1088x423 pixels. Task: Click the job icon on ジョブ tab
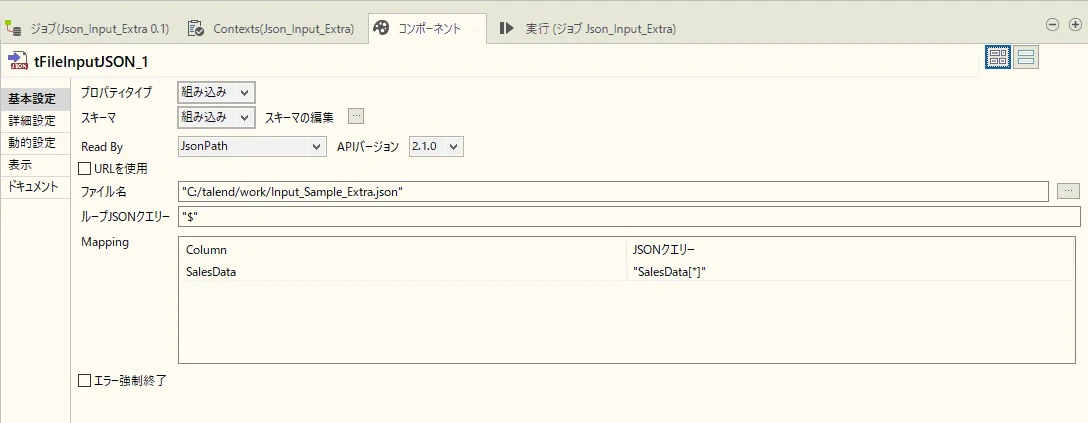coord(12,28)
